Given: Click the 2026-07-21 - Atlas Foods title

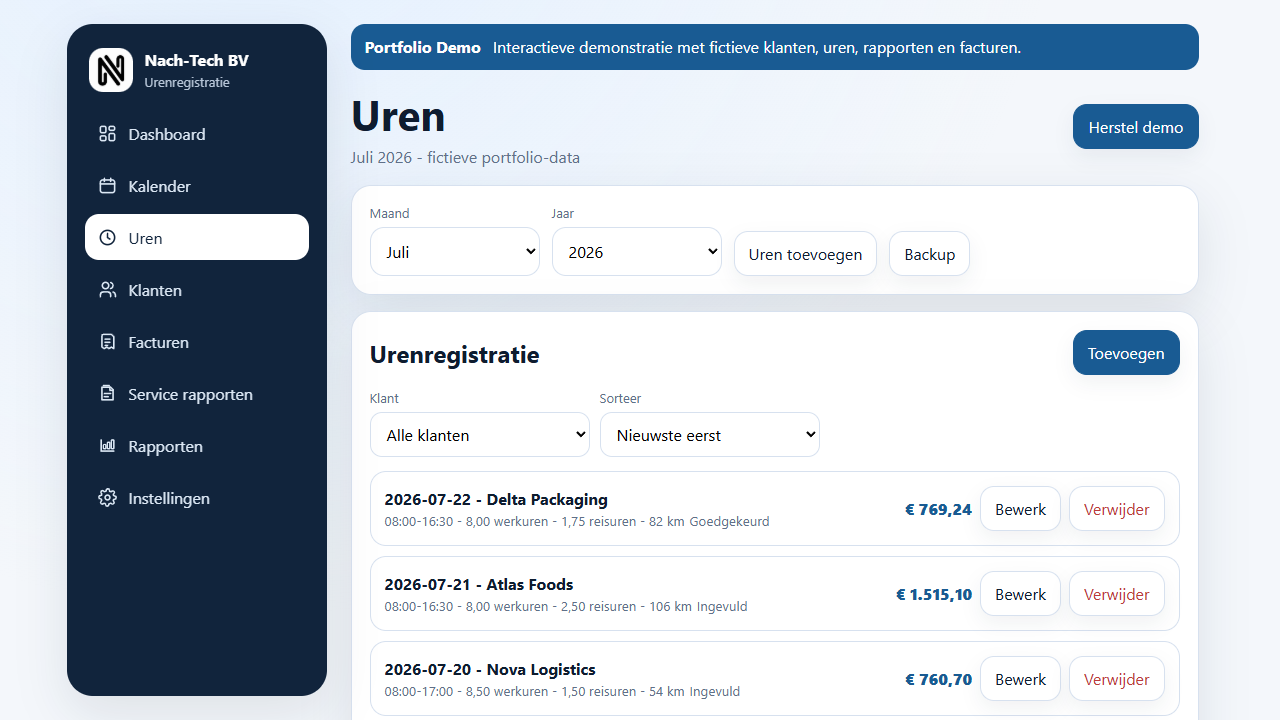Looking at the screenshot, I should [479, 585].
